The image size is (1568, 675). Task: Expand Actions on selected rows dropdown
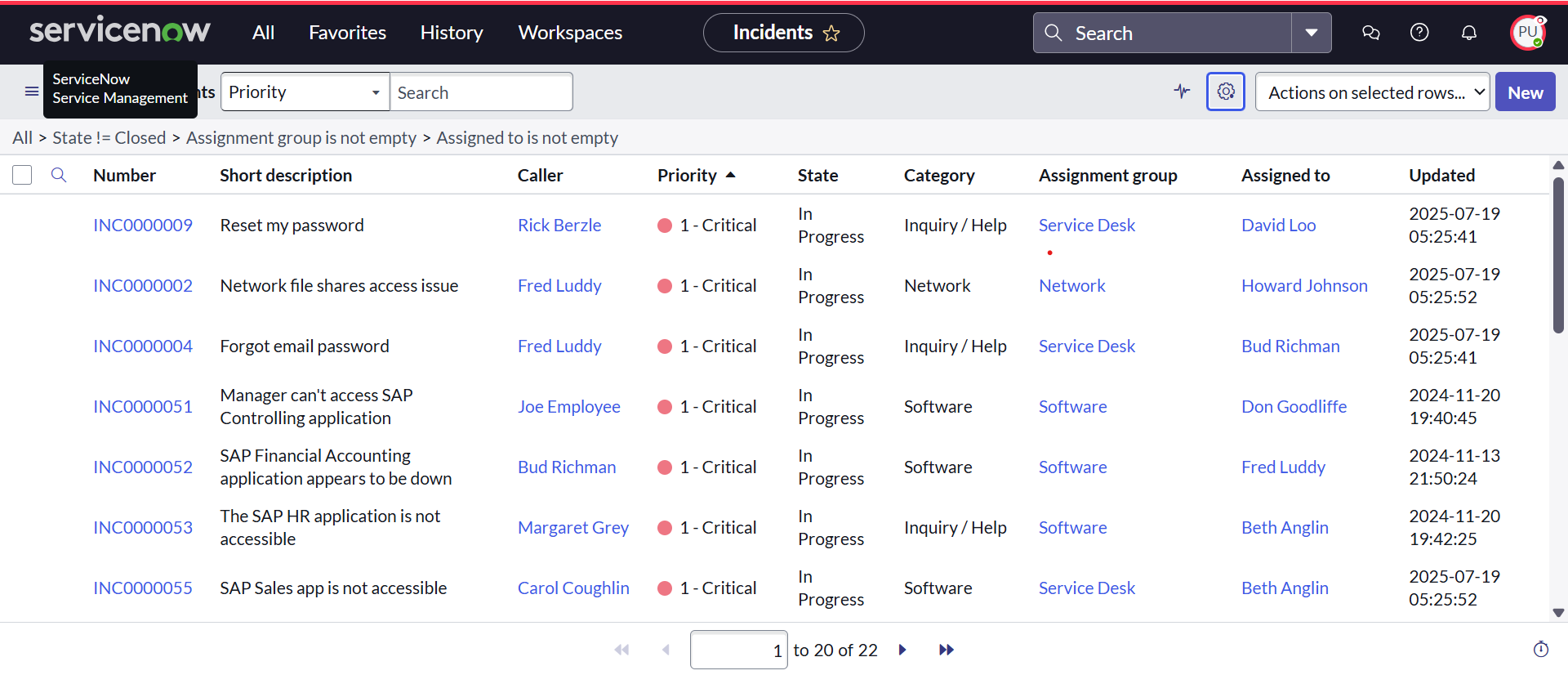[x=1372, y=92]
